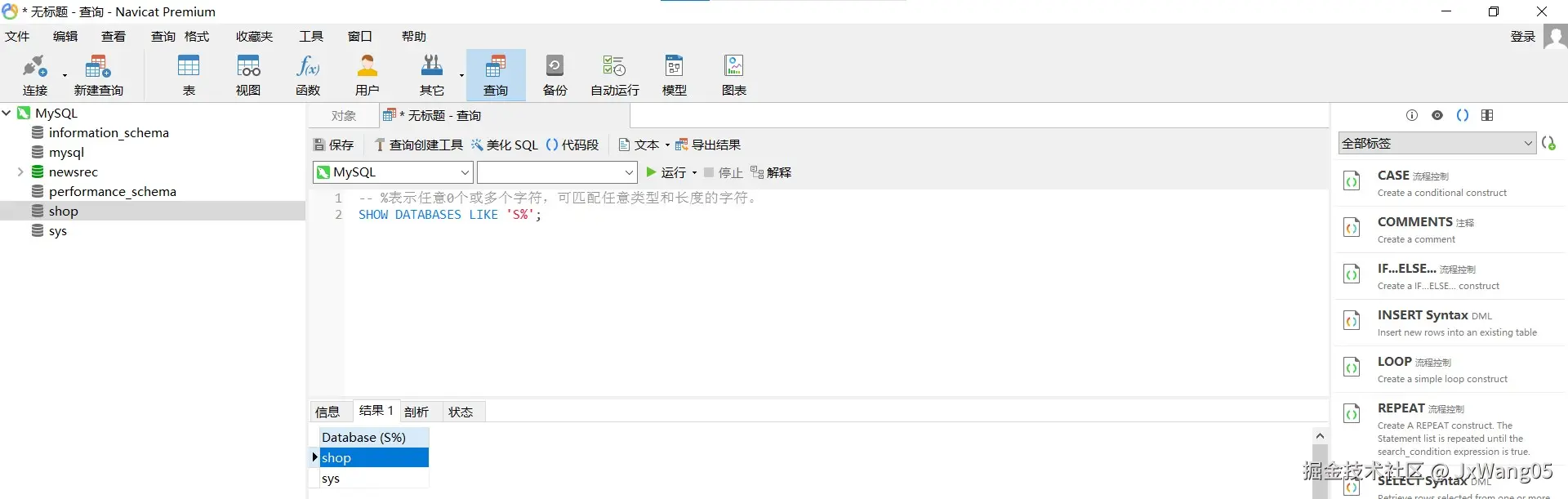Click the 代码段 snippet button
Screen dimensions: 1568x499
572,145
